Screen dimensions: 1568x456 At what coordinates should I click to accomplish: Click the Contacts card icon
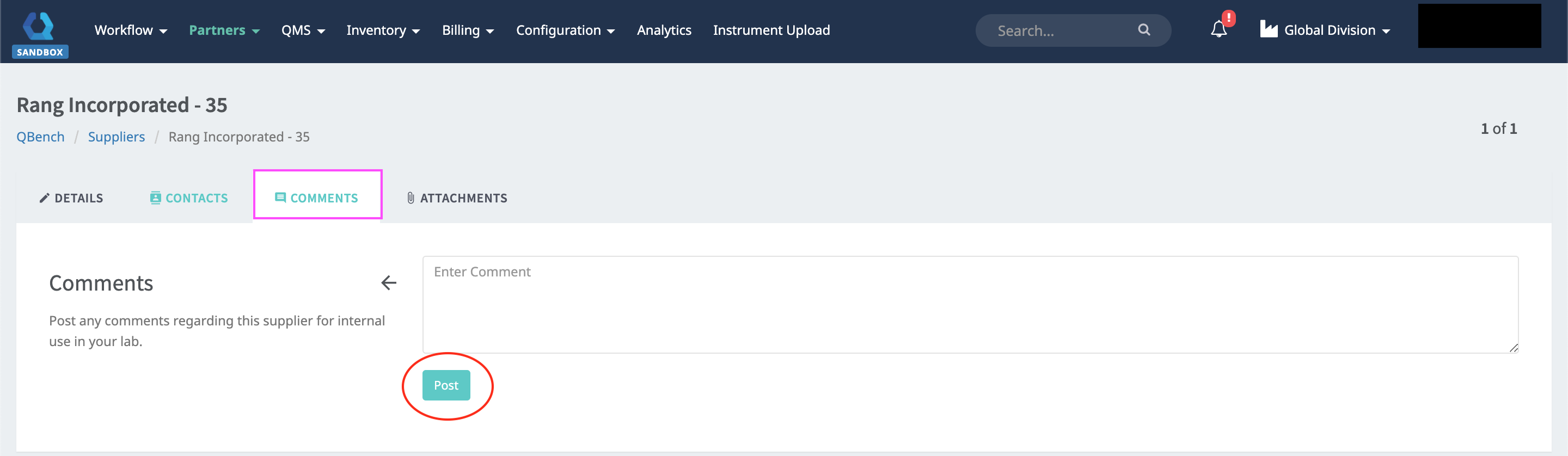pyautogui.click(x=156, y=198)
